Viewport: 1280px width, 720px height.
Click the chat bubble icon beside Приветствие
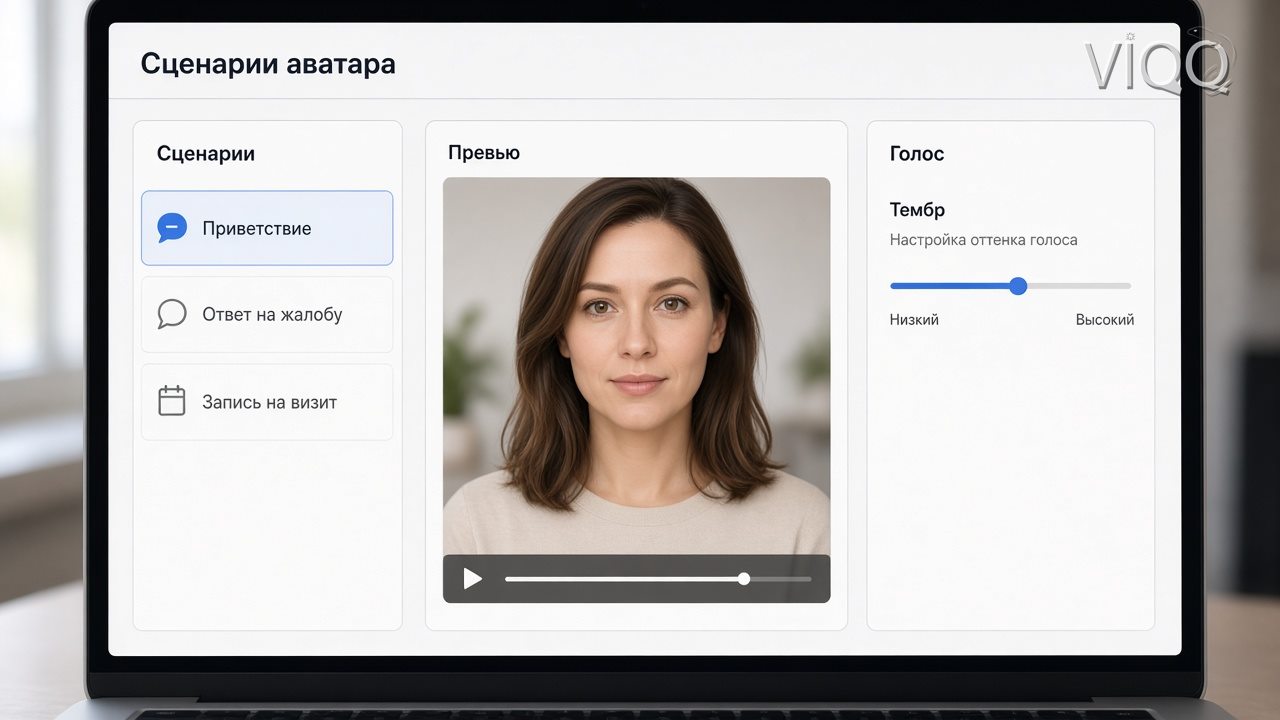172,228
